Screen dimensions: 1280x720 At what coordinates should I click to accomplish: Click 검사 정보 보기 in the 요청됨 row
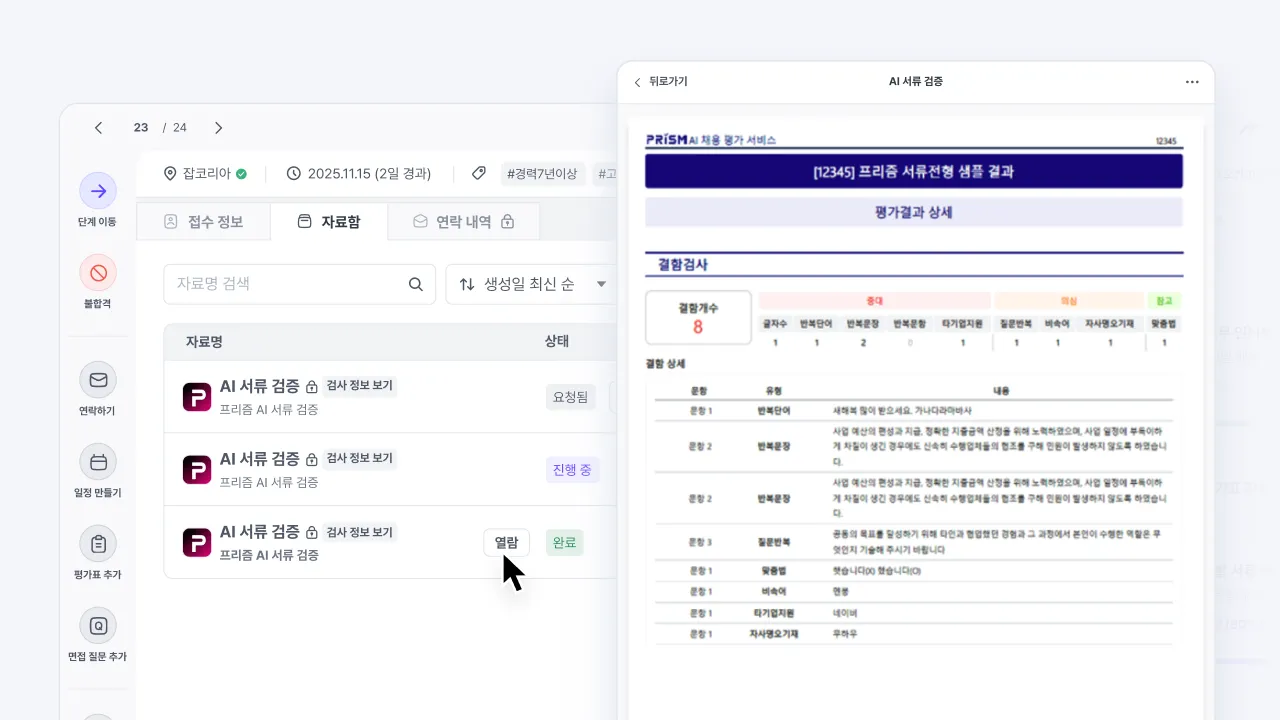360,386
